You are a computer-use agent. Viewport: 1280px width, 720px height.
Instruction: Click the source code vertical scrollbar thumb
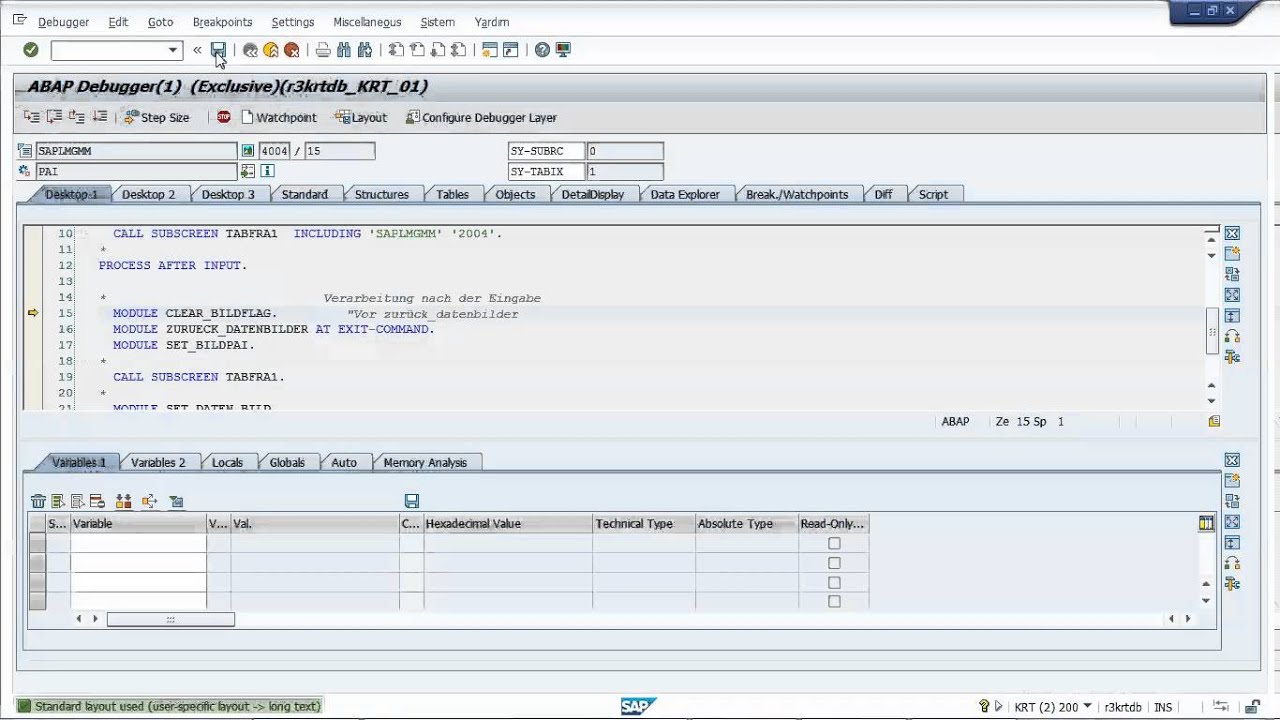(1212, 330)
